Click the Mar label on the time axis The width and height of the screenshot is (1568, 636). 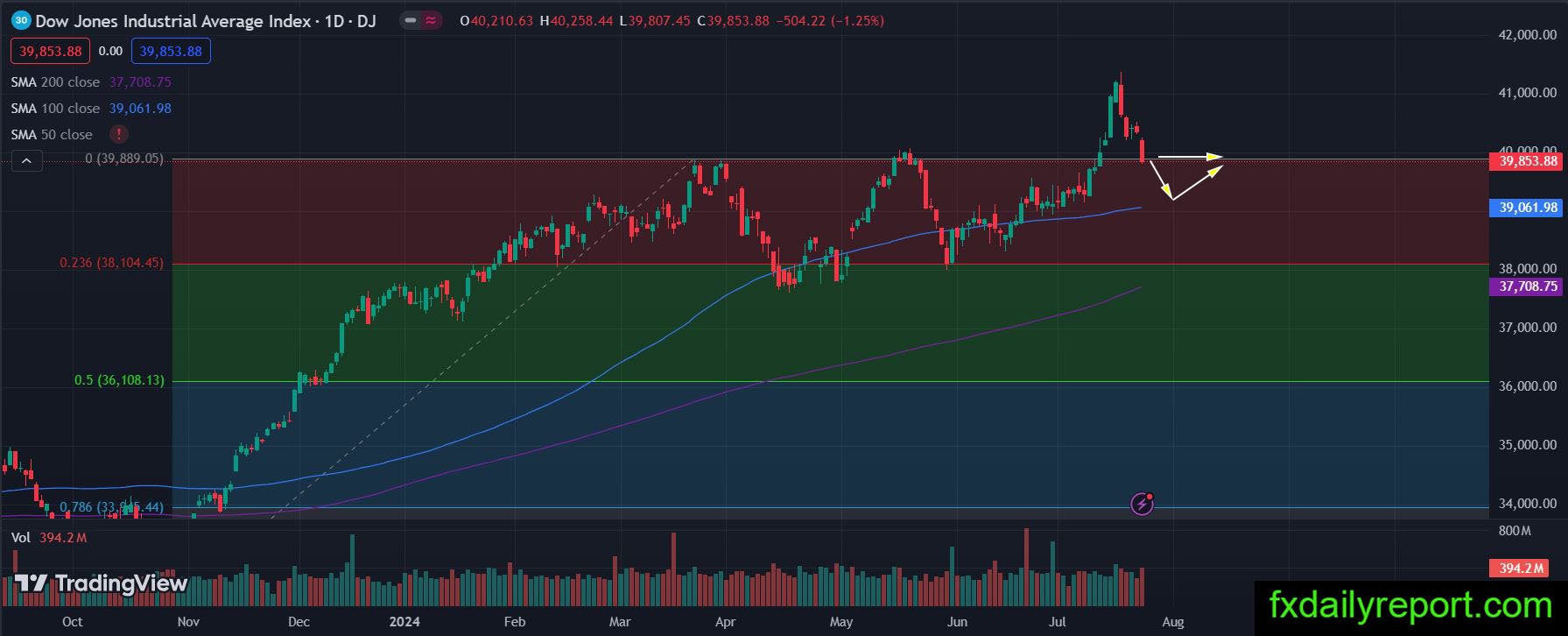[x=620, y=622]
